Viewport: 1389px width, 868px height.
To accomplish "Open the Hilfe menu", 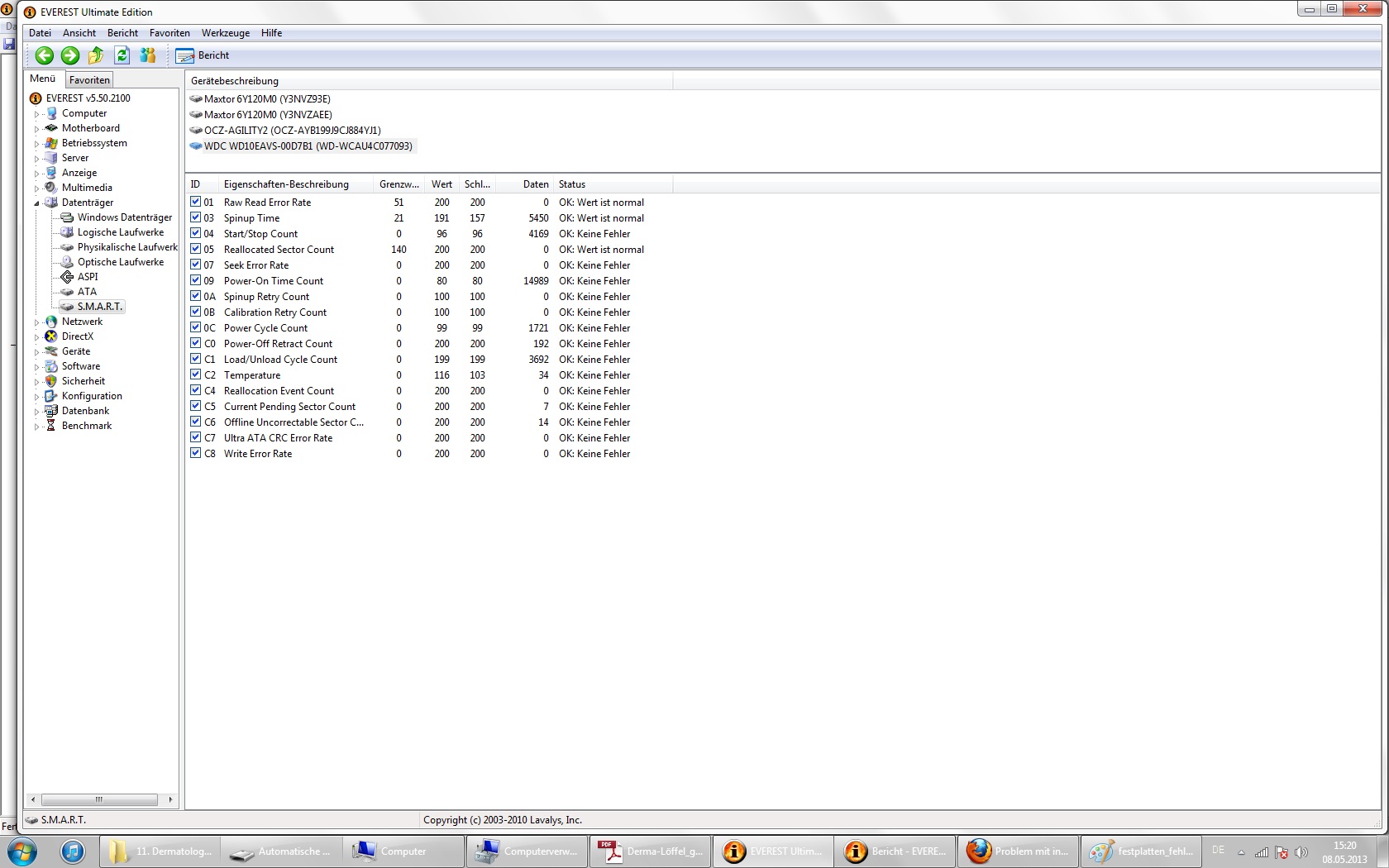I will 271,33.
